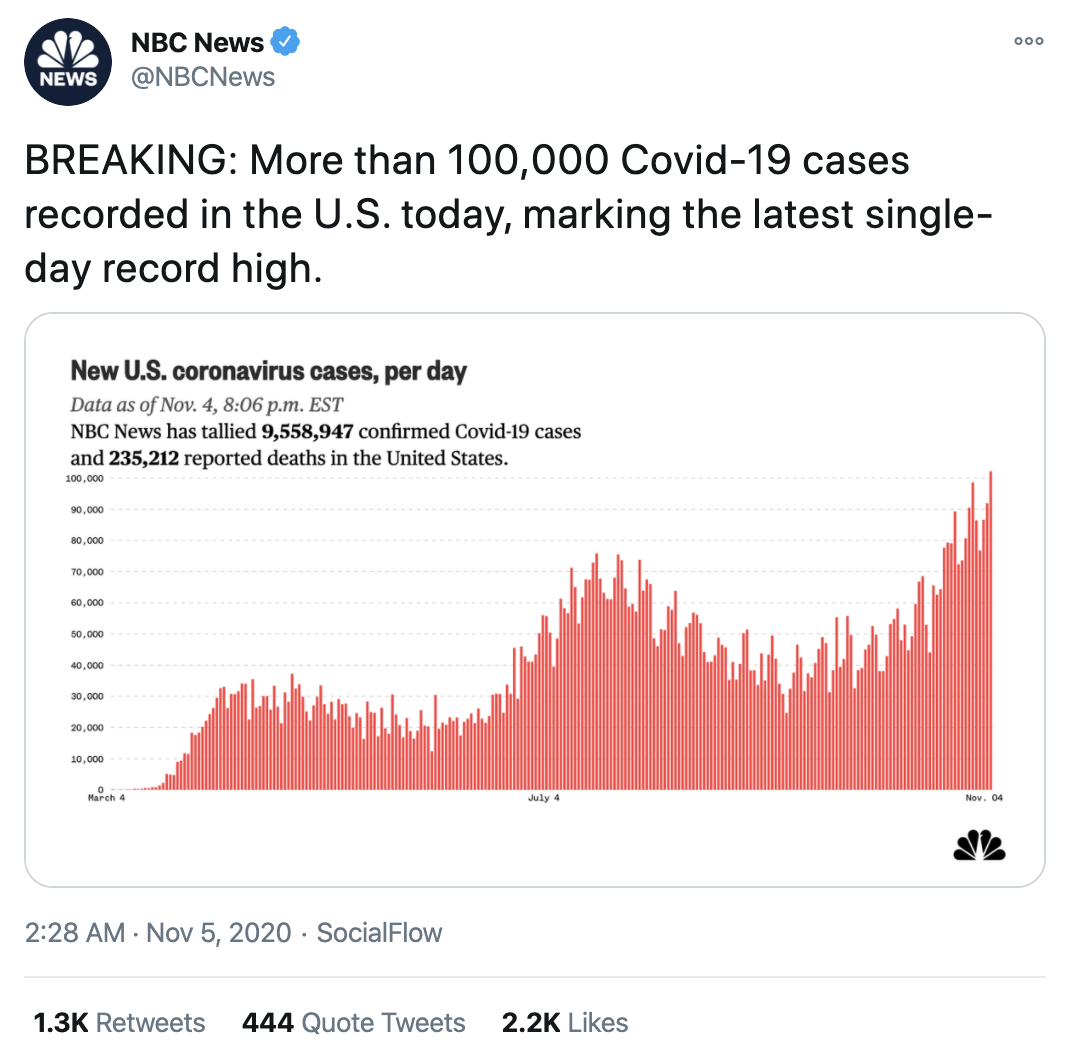The image size is (1072, 1058).
Task: Click the NBC peacock logo in chart corner
Action: 979,845
